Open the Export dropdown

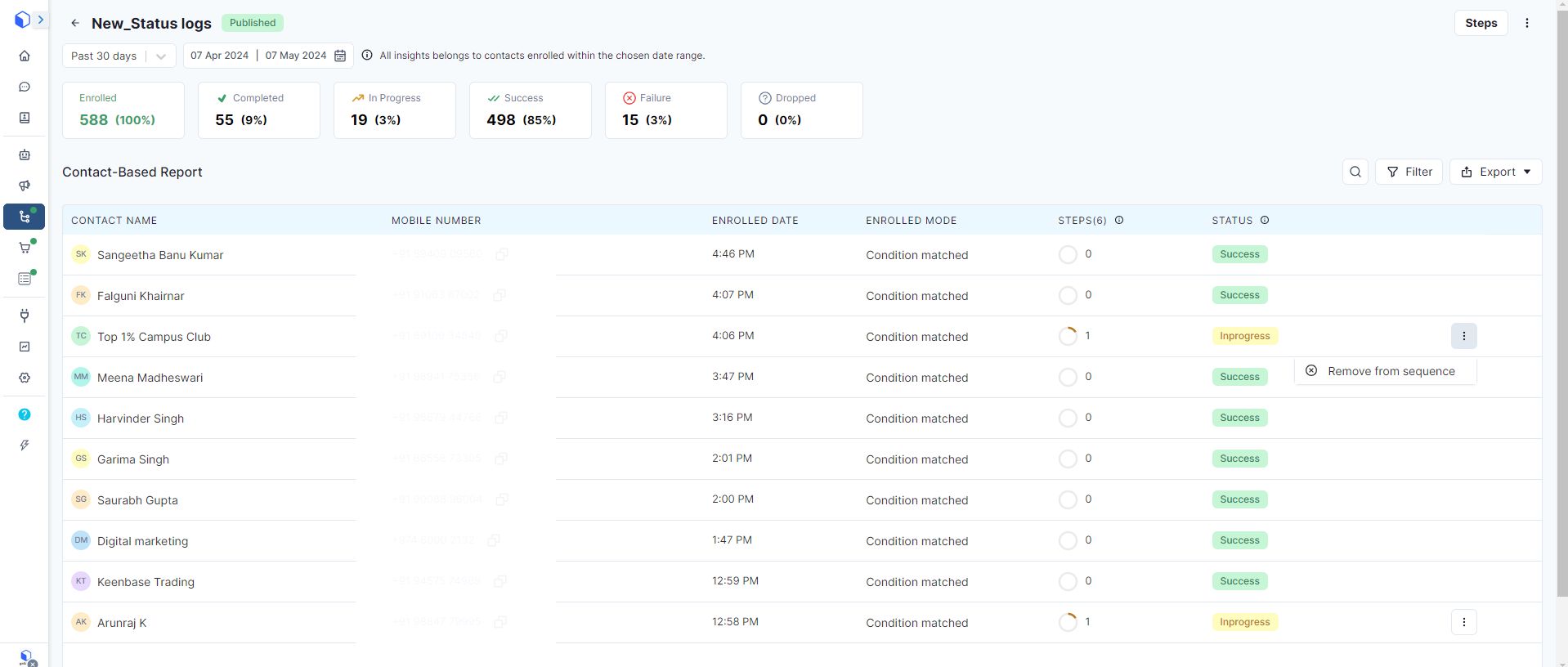(1495, 172)
